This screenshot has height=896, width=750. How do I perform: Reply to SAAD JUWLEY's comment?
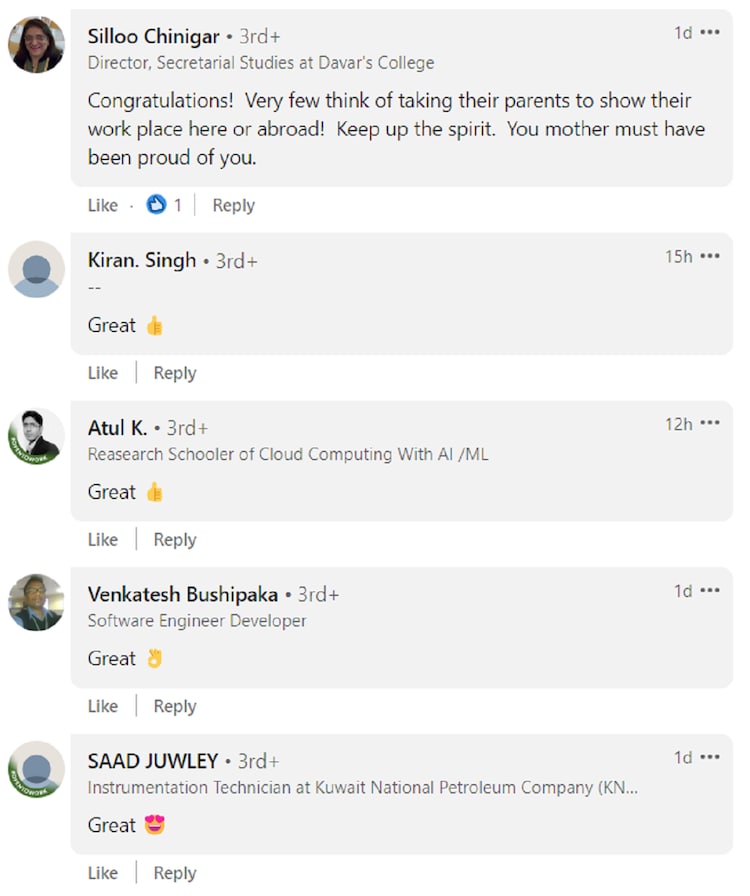[174, 873]
